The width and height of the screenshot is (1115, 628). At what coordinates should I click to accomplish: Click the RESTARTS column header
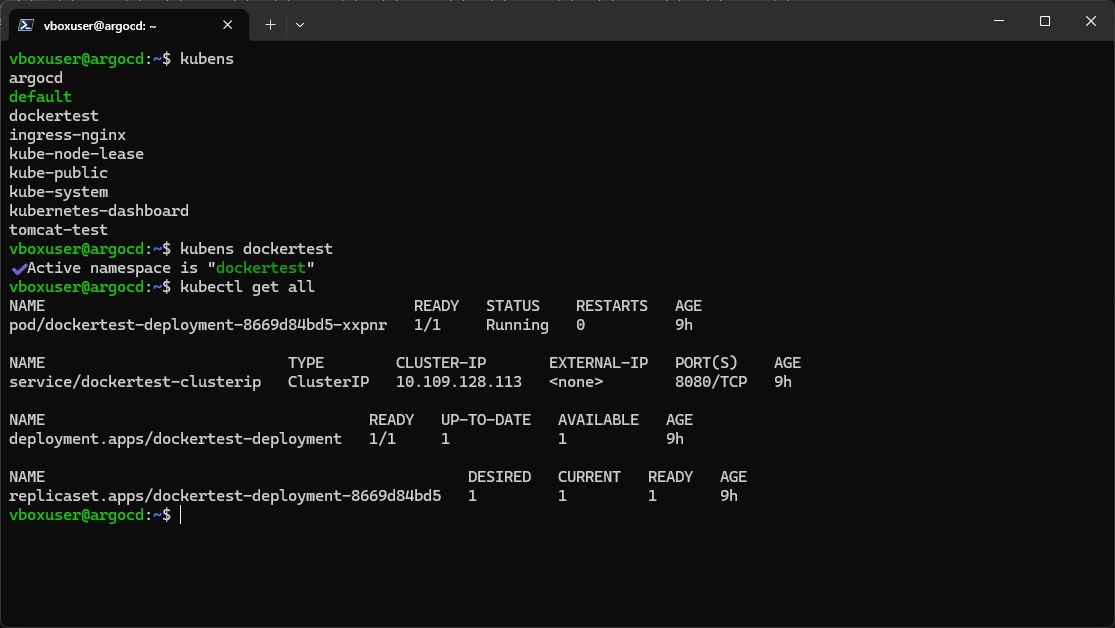click(612, 306)
